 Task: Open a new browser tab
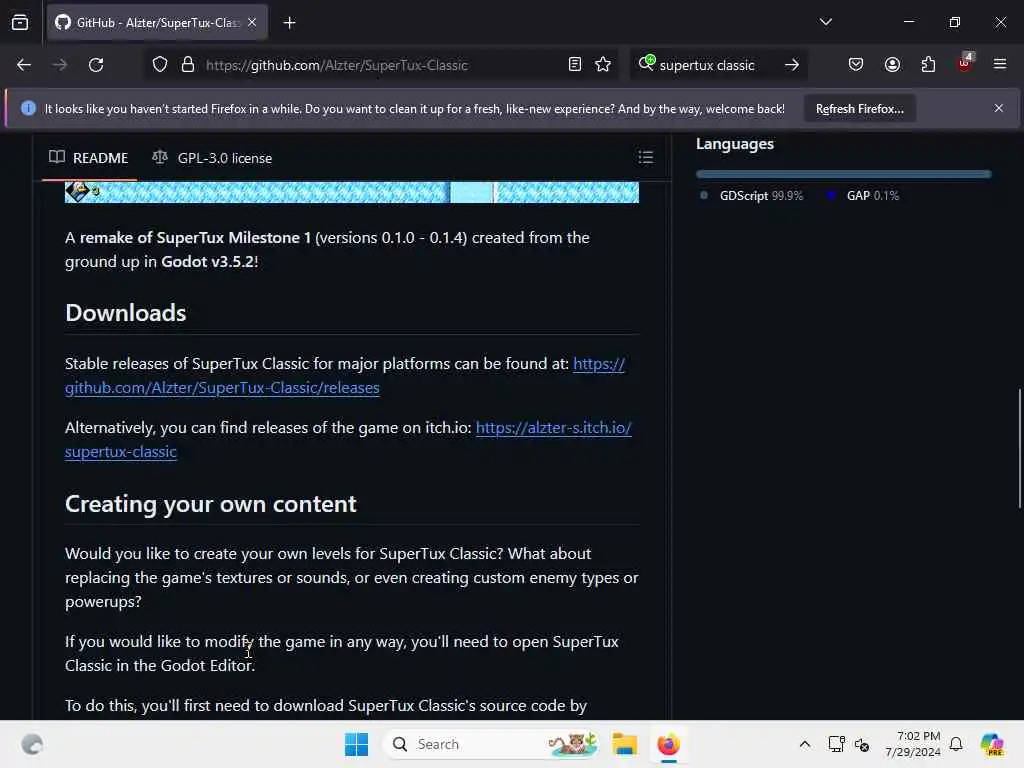pyautogui.click(x=289, y=23)
